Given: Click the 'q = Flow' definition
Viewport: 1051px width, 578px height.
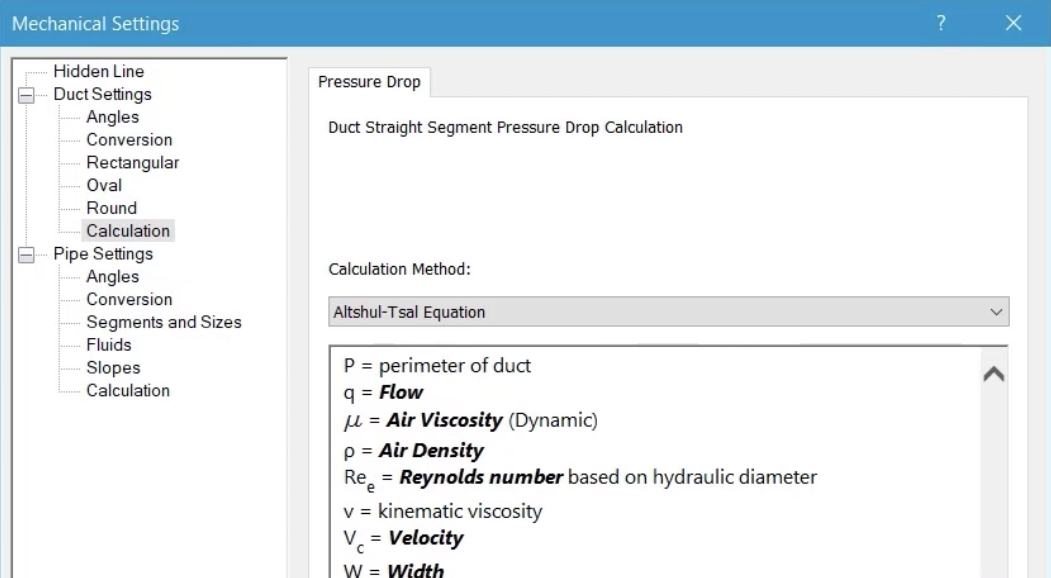Looking at the screenshot, I should point(383,392).
